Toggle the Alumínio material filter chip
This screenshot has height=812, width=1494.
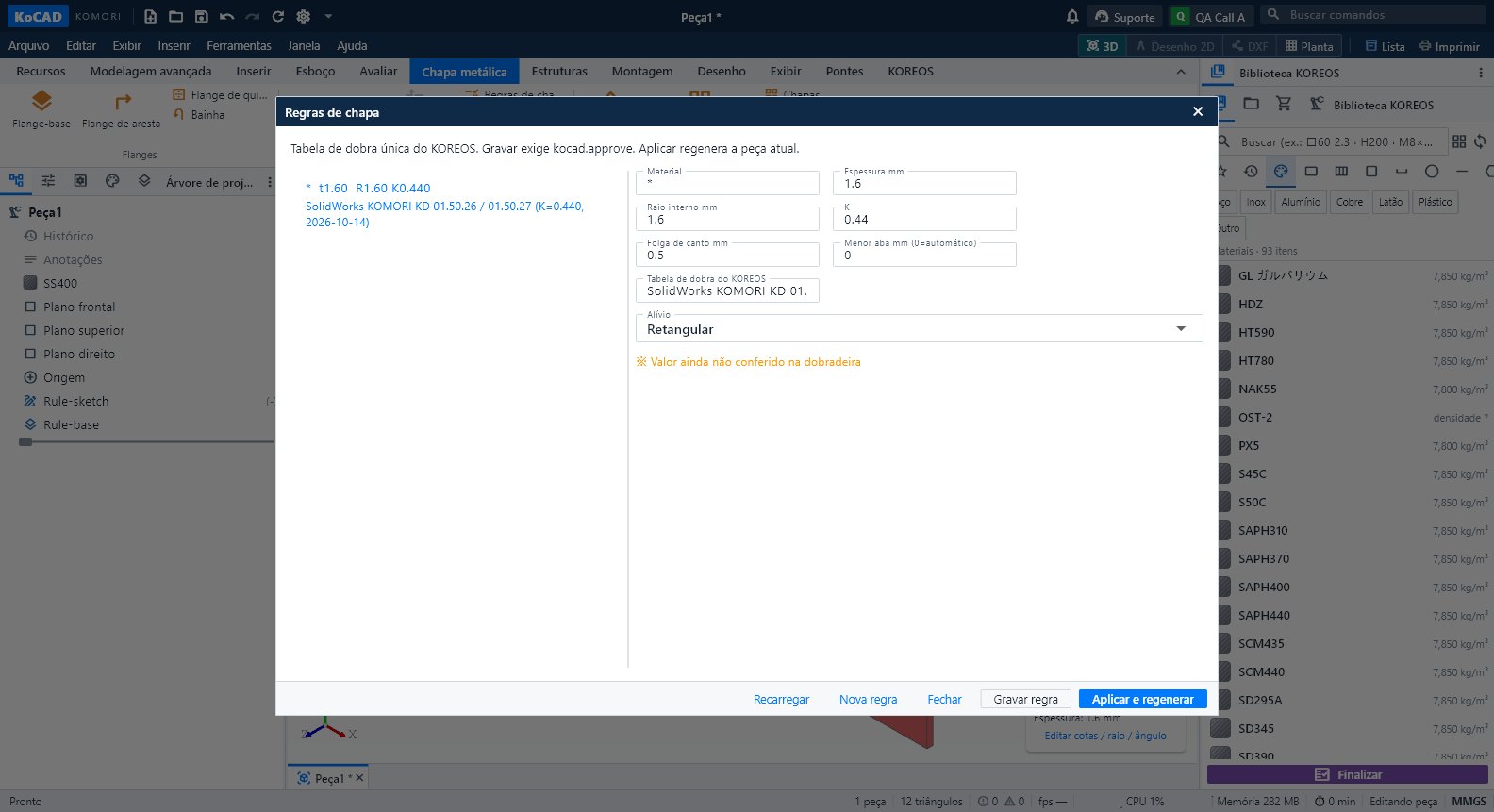pyautogui.click(x=1301, y=202)
